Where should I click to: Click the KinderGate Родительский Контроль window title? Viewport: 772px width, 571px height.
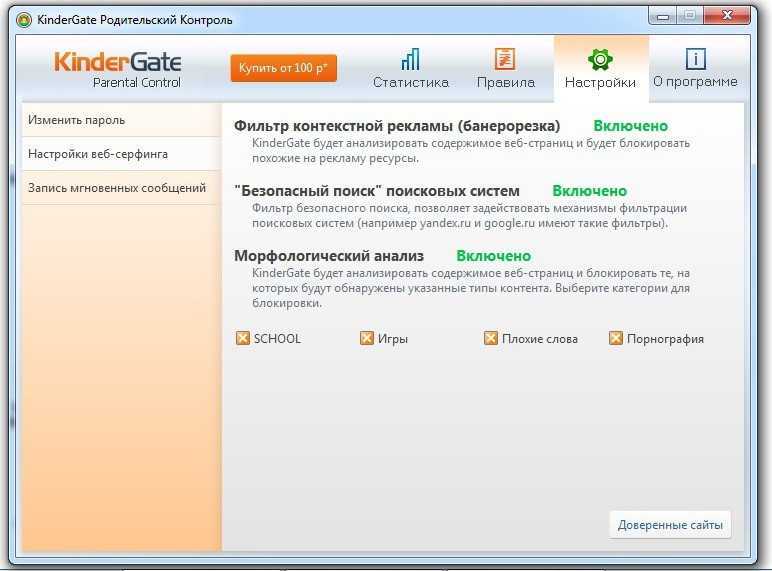click(135, 20)
